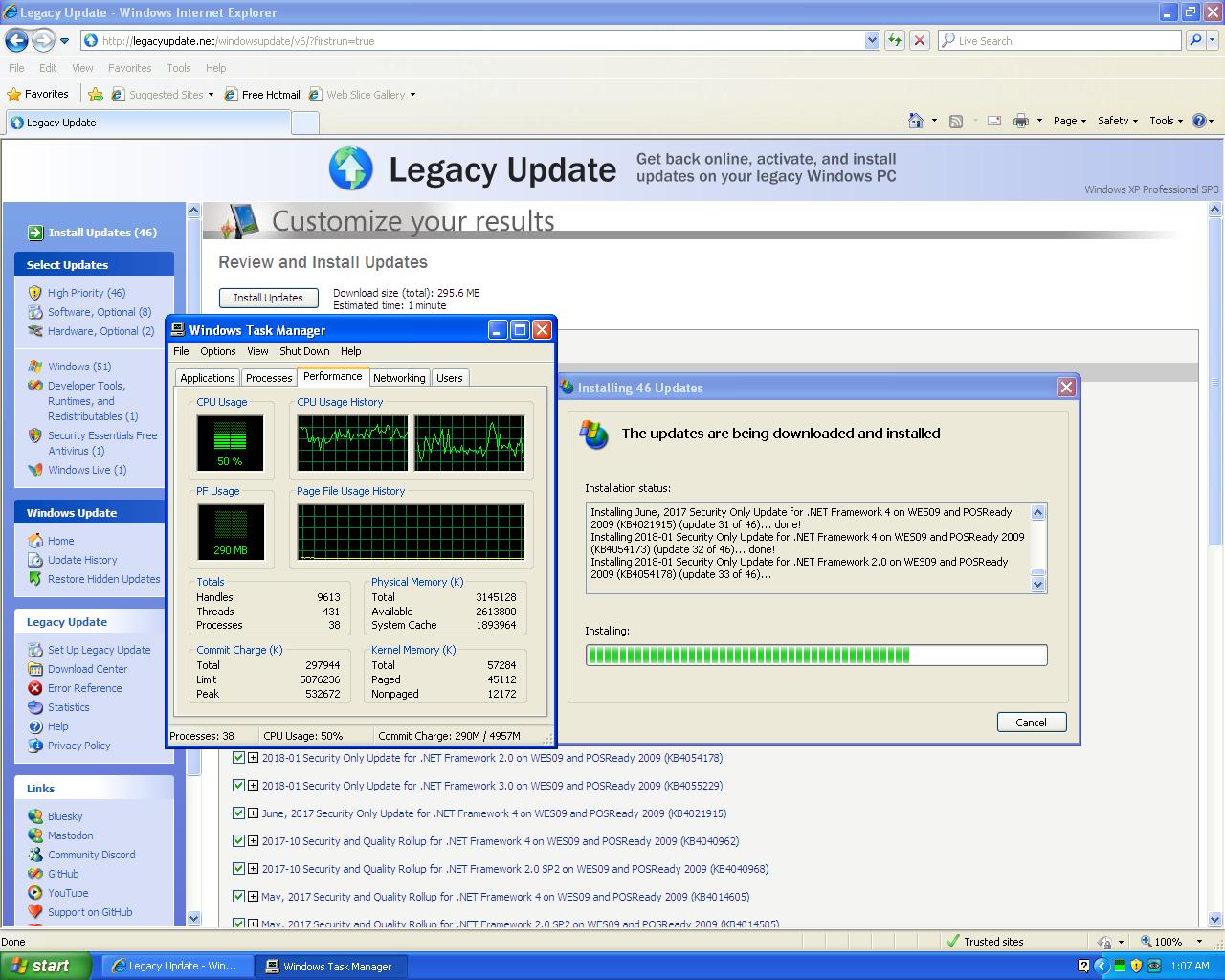Switch to Task Manager Processes tab
The image size is (1225, 980).
pyautogui.click(x=269, y=378)
